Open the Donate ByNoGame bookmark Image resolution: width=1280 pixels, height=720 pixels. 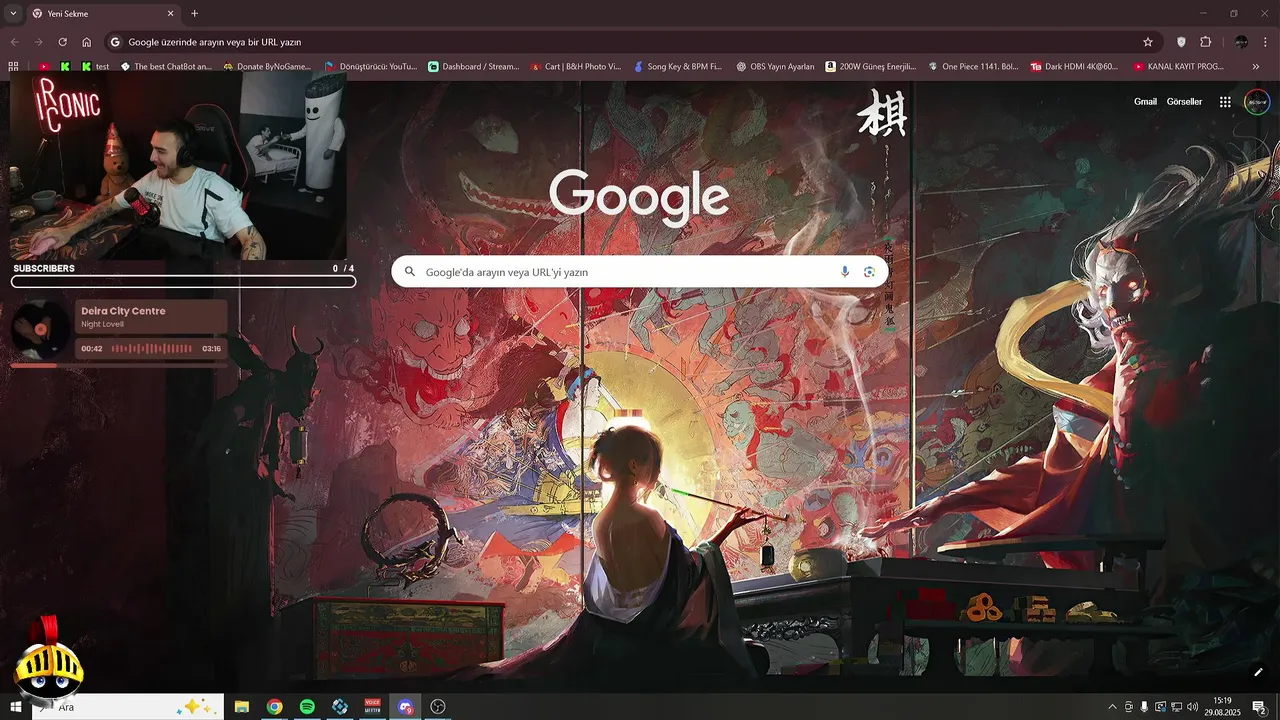[x=267, y=66]
